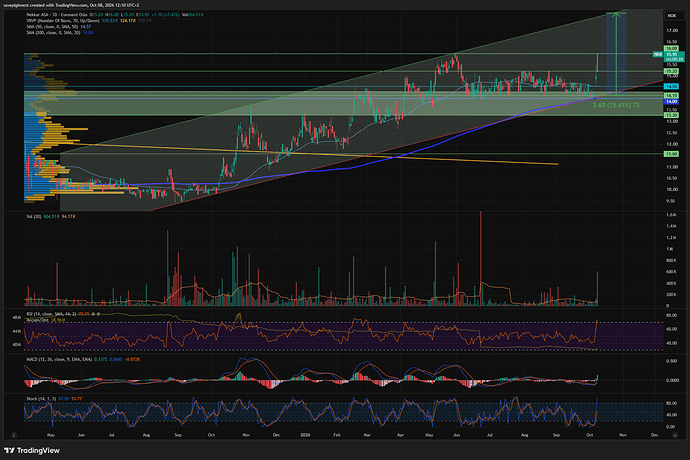The height and width of the screenshot is (460, 690).
Task: Select the Nekkar ASA symbol legend title
Action: click(57, 15)
